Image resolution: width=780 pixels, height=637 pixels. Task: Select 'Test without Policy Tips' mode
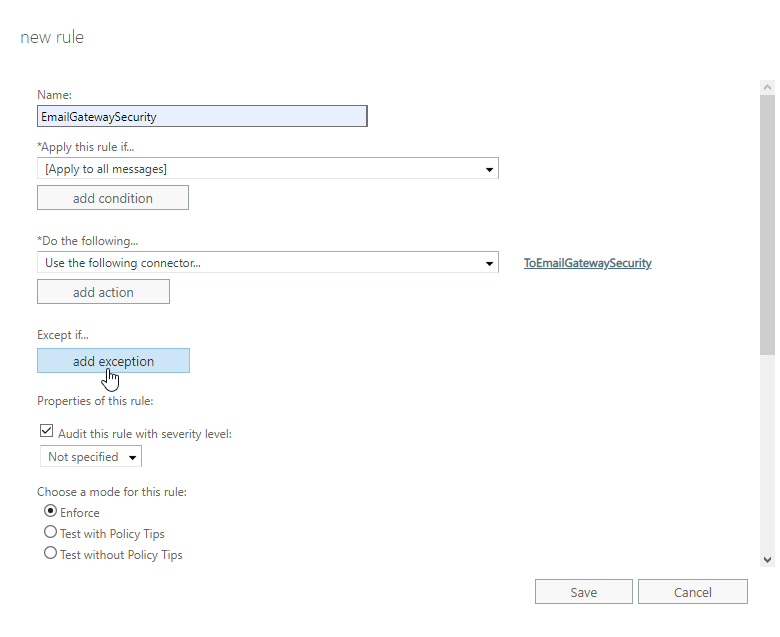click(x=51, y=554)
